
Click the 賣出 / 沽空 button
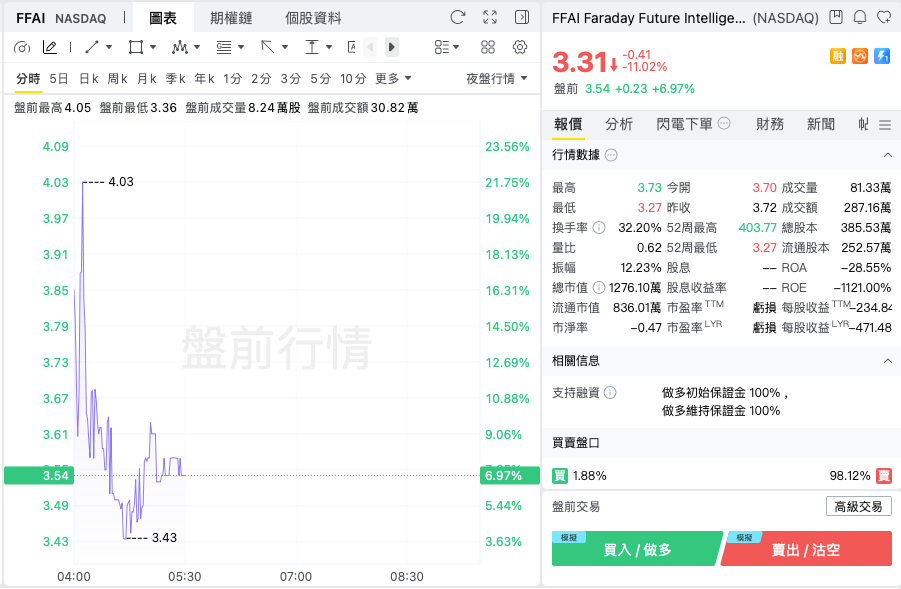click(806, 549)
